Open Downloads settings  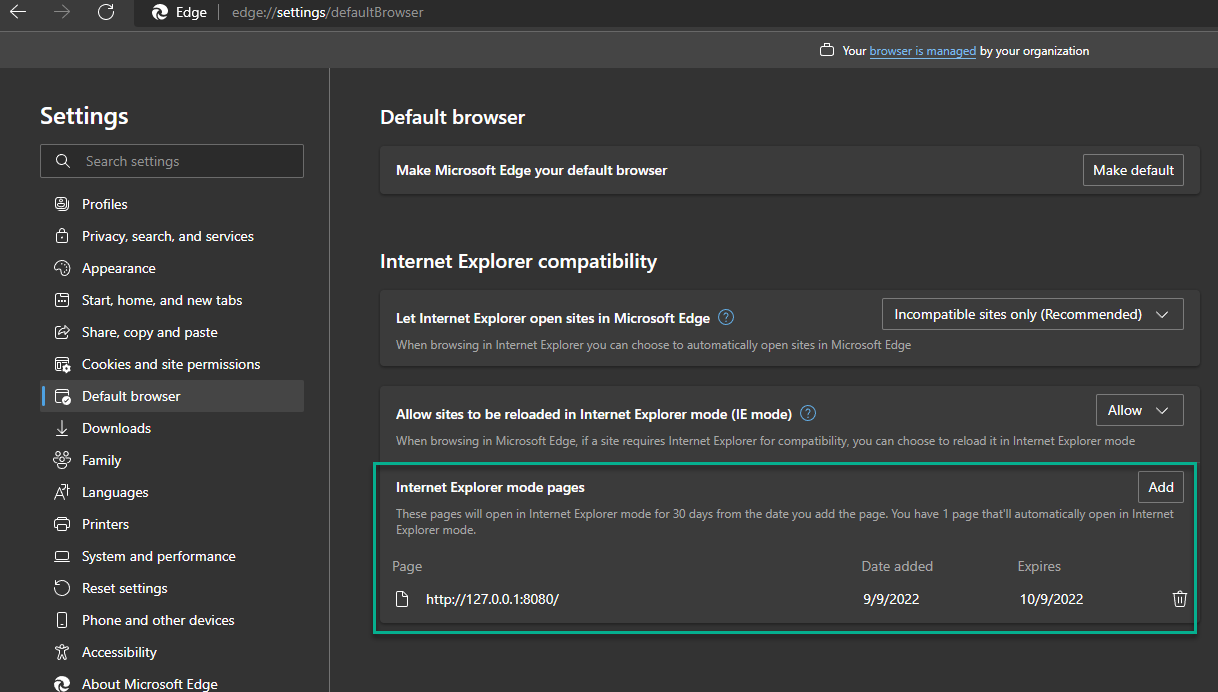172,428
